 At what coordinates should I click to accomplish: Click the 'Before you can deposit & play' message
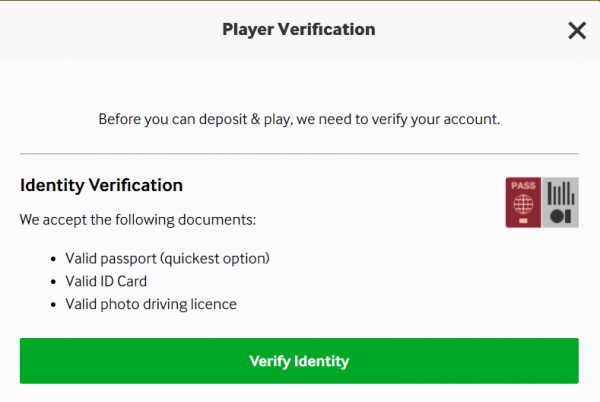[x=299, y=119]
